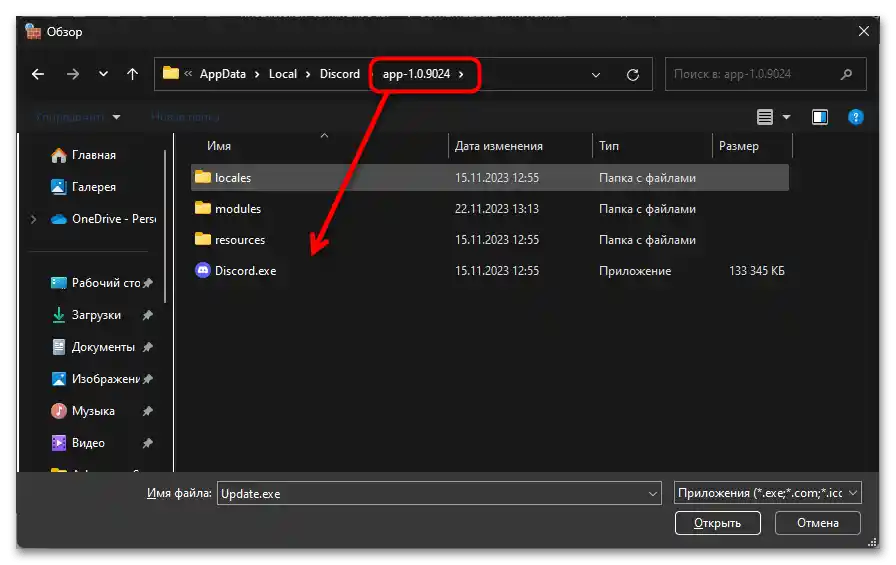
Task: Open the file name dropdown arrow
Action: click(653, 494)
